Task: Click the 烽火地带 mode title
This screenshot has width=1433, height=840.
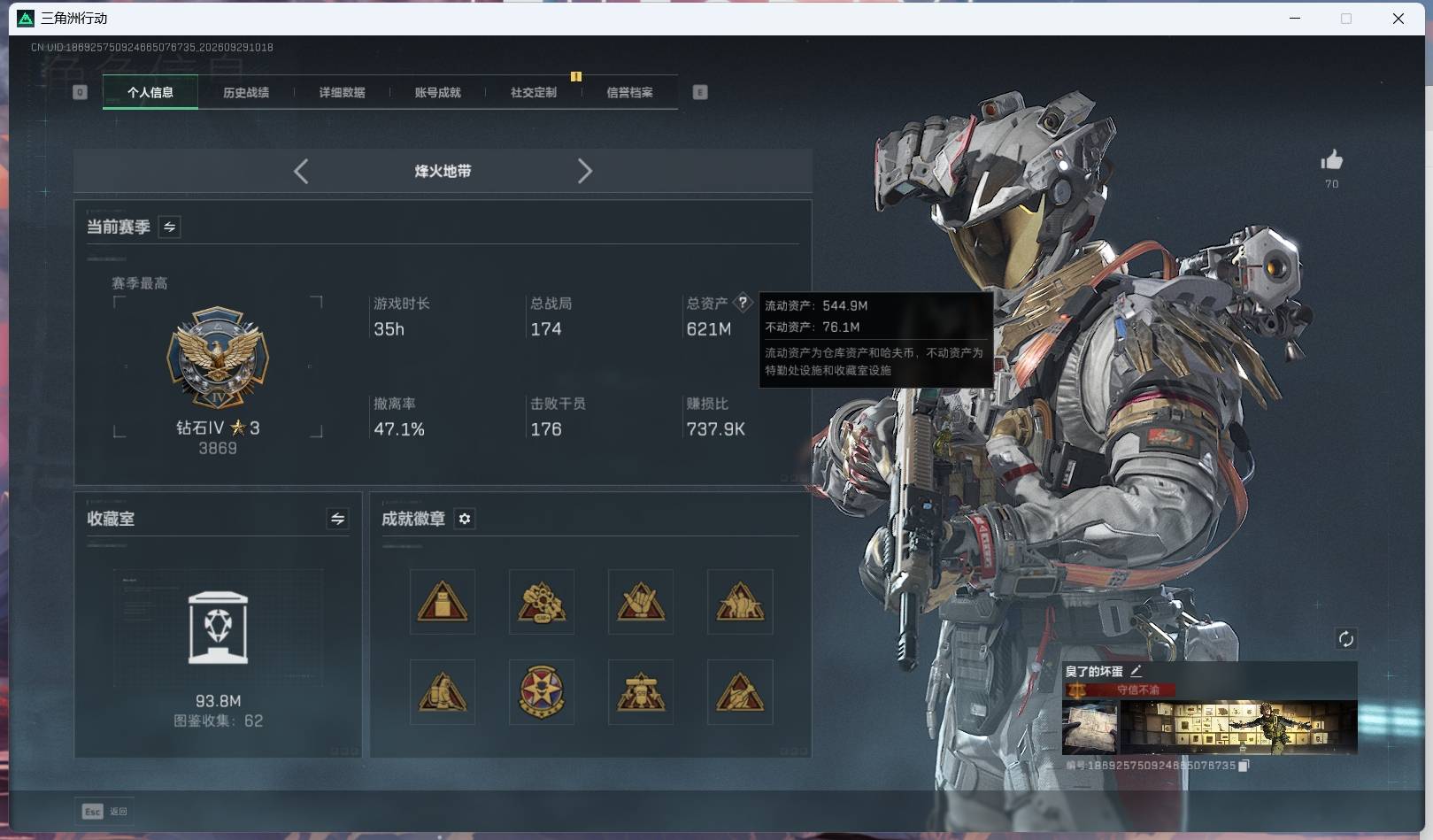Action: point(443,171)
